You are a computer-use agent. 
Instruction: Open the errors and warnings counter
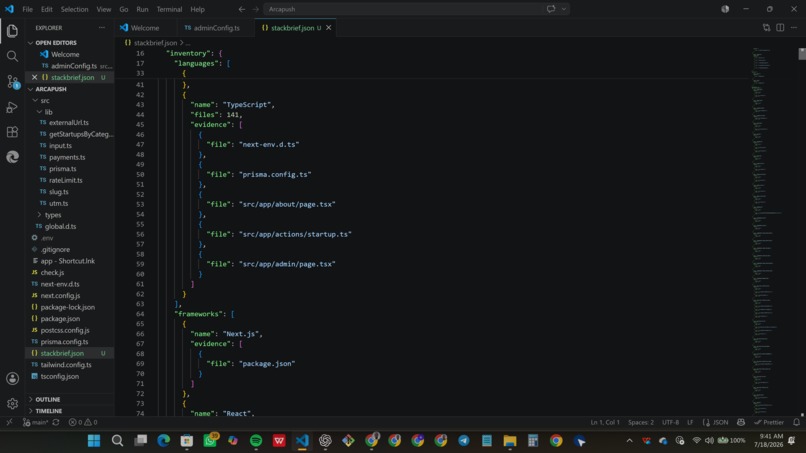[83, 422]
